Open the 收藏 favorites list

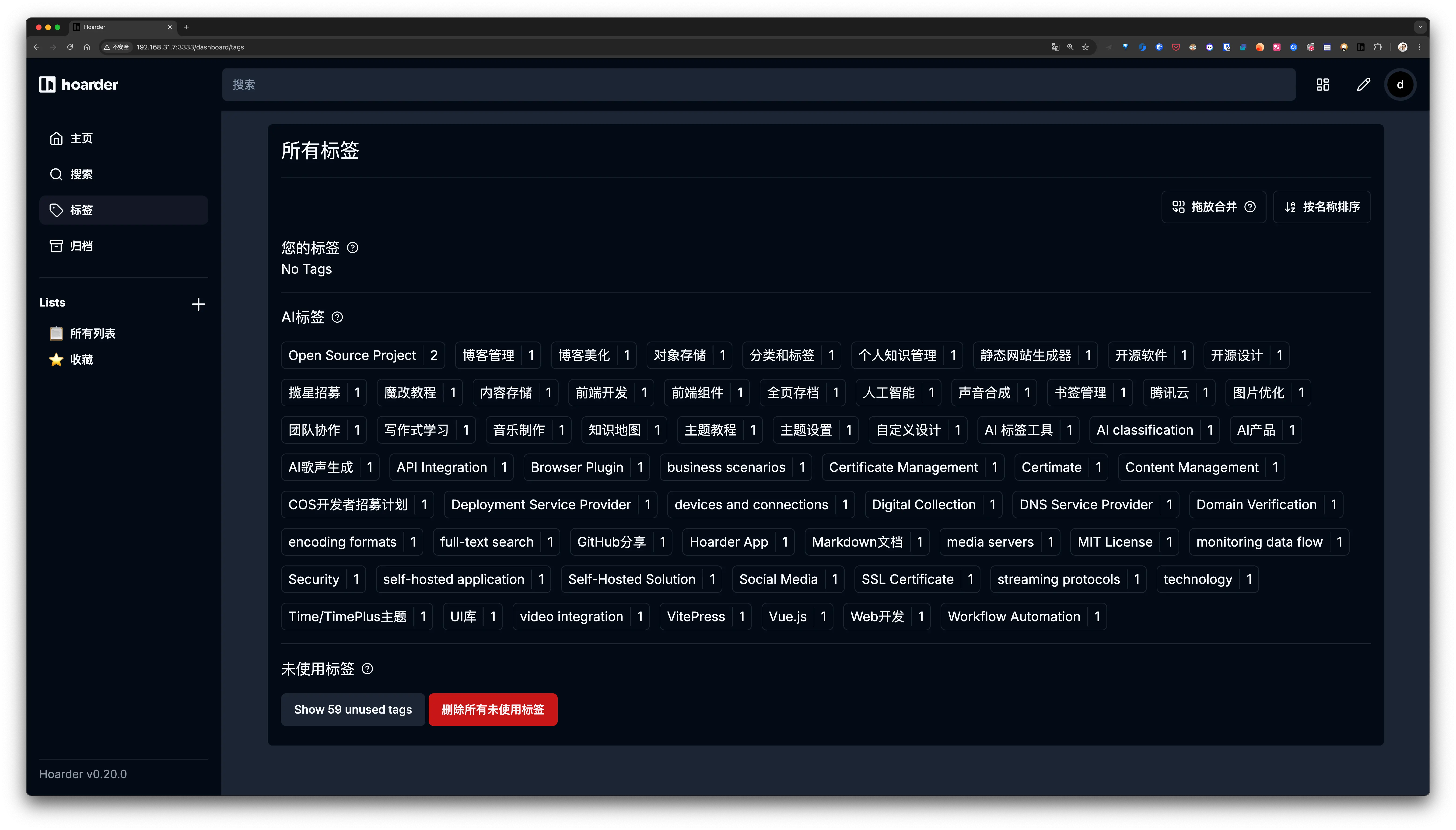(x=81, y=360)
